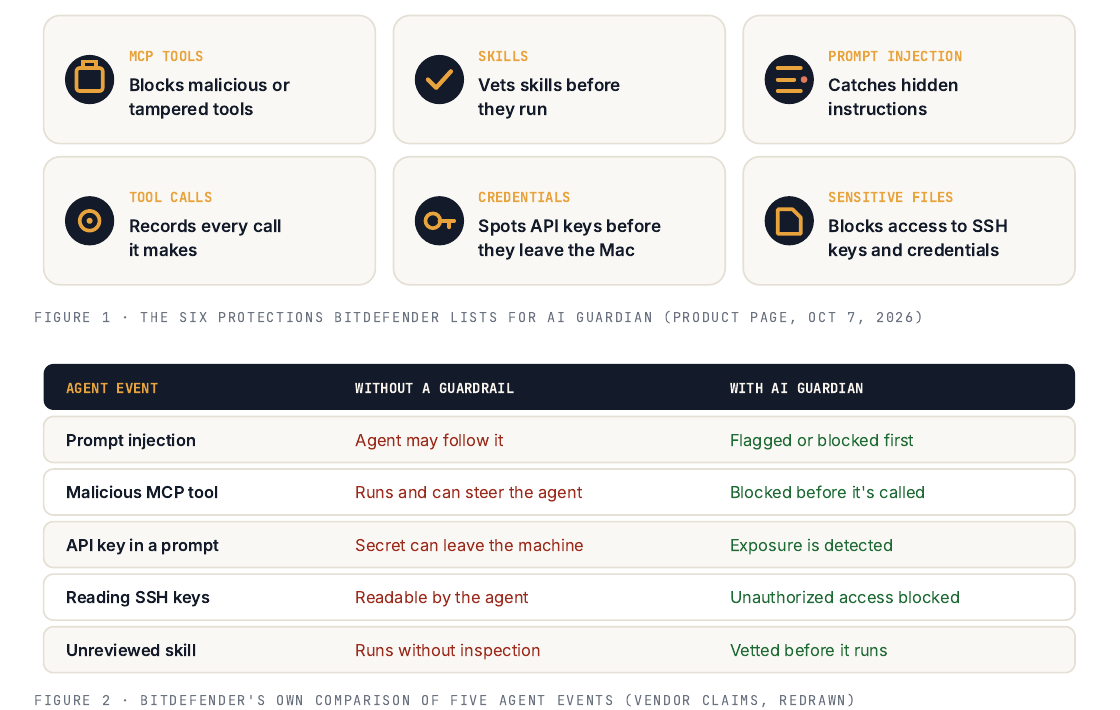1120x710 pixels.
Task: Click 'Secret can leave the machine' cell
Action: pos(469,545)
